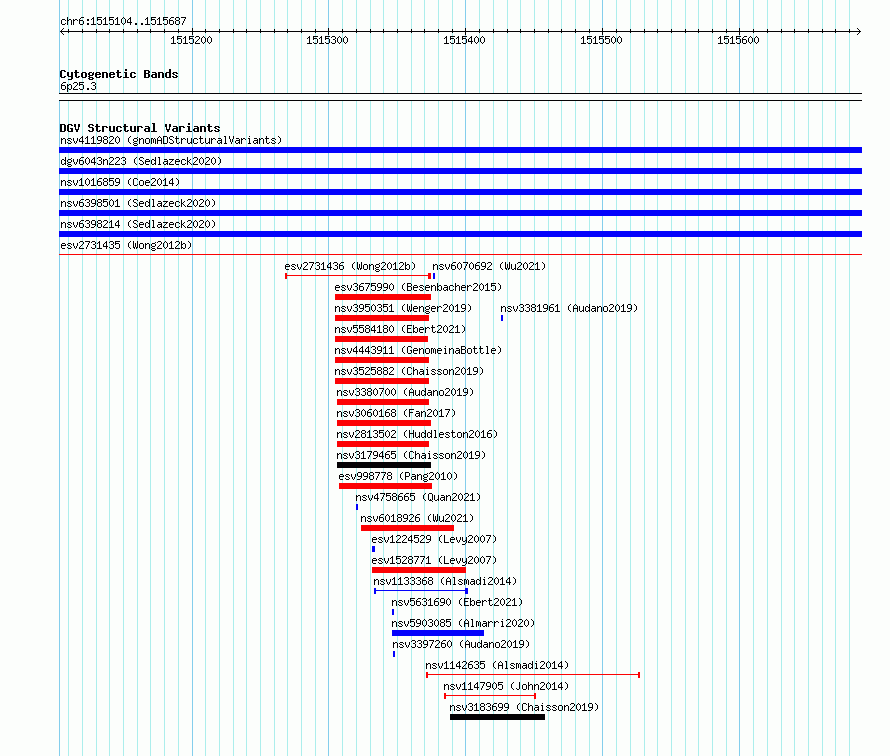The height and width of the screenshot is (756, 890).
Task: Click the blue bar under dgv6043n223
Action: (x=460, y=171)
